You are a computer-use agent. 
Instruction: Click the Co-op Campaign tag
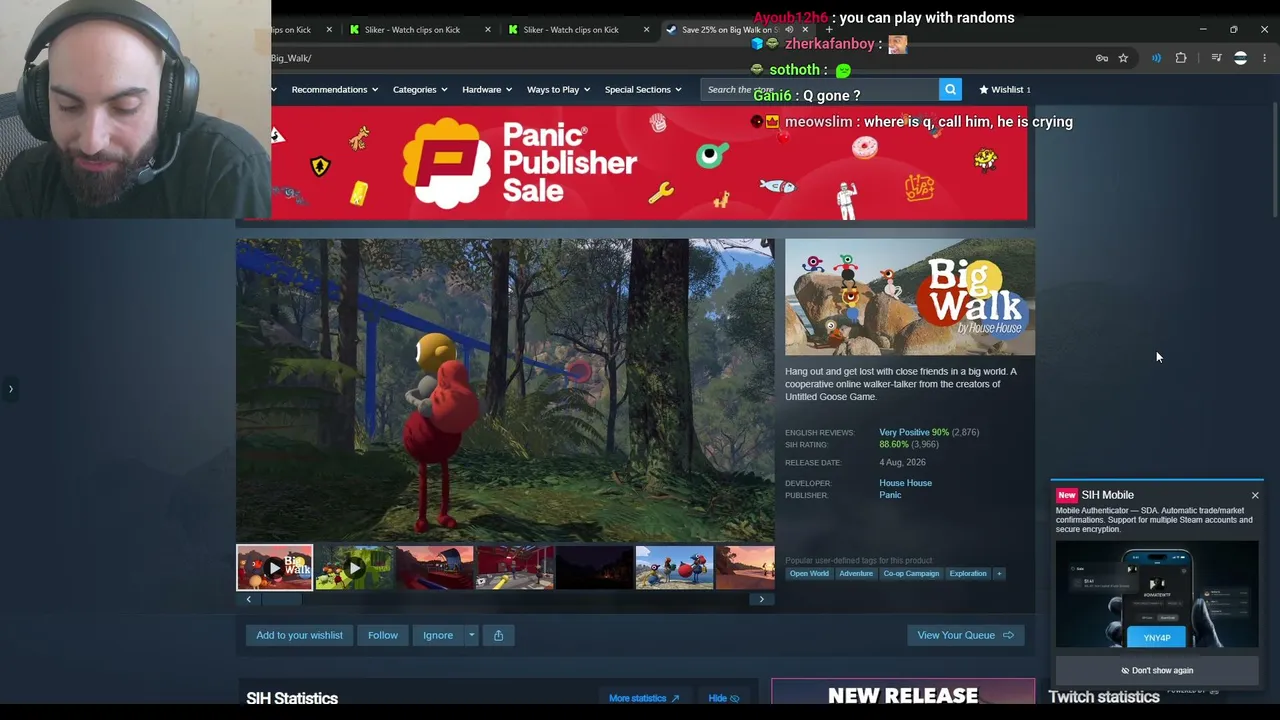click(x=911, y=574)
